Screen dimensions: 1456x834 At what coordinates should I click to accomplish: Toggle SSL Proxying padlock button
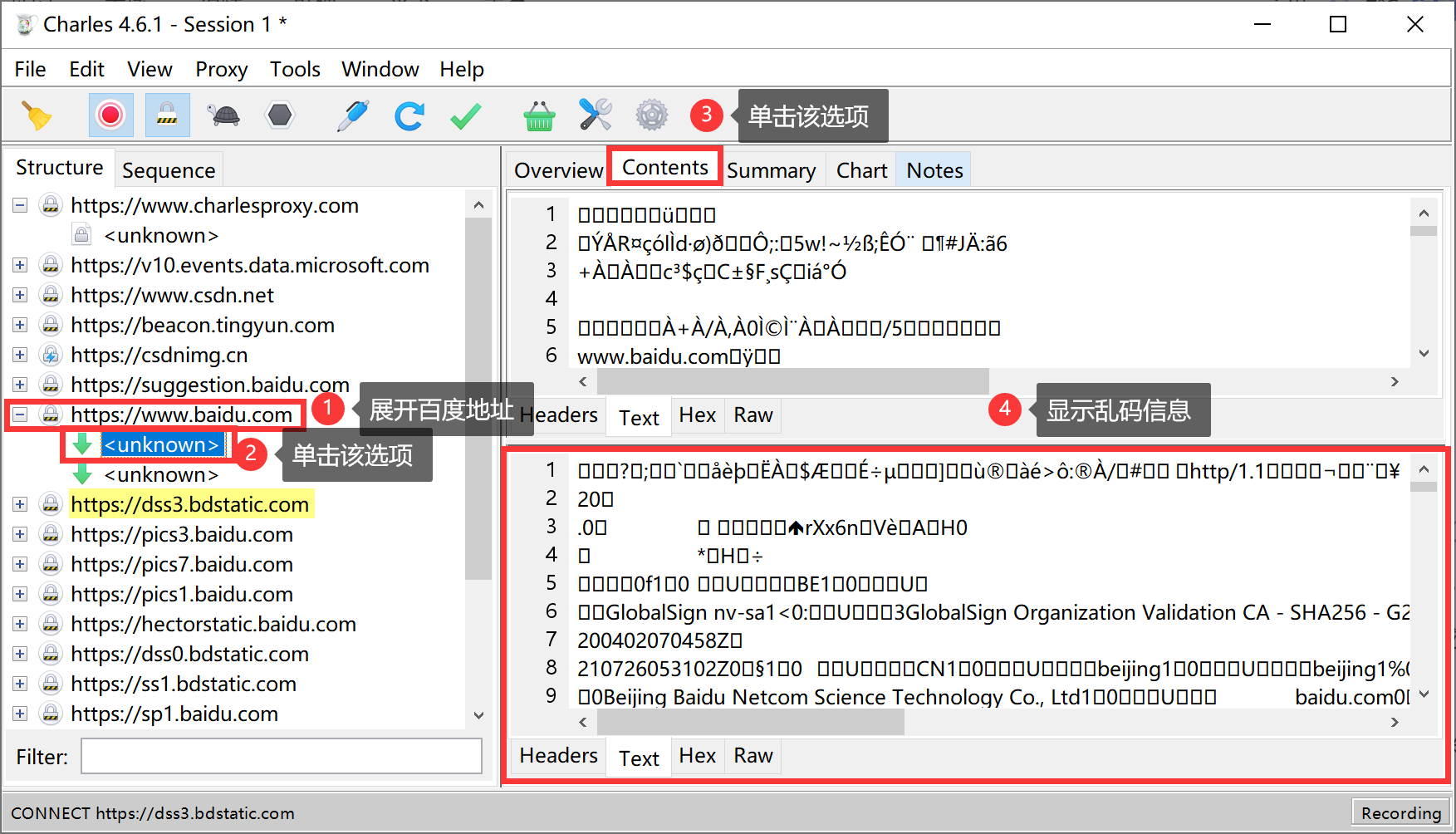(167, 115)
